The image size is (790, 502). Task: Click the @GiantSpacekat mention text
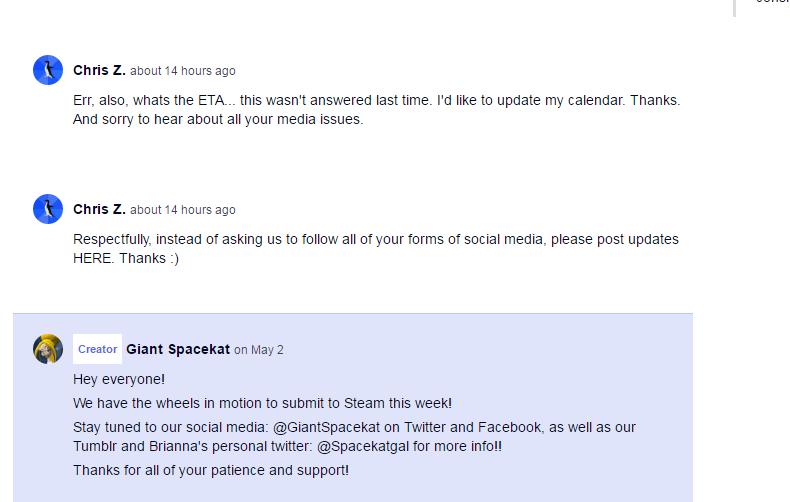click(x=326, y=427)
